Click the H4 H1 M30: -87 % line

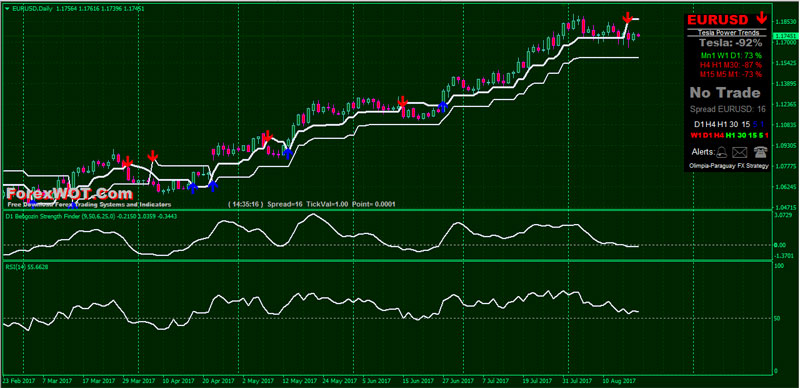[x=731, y=65]
